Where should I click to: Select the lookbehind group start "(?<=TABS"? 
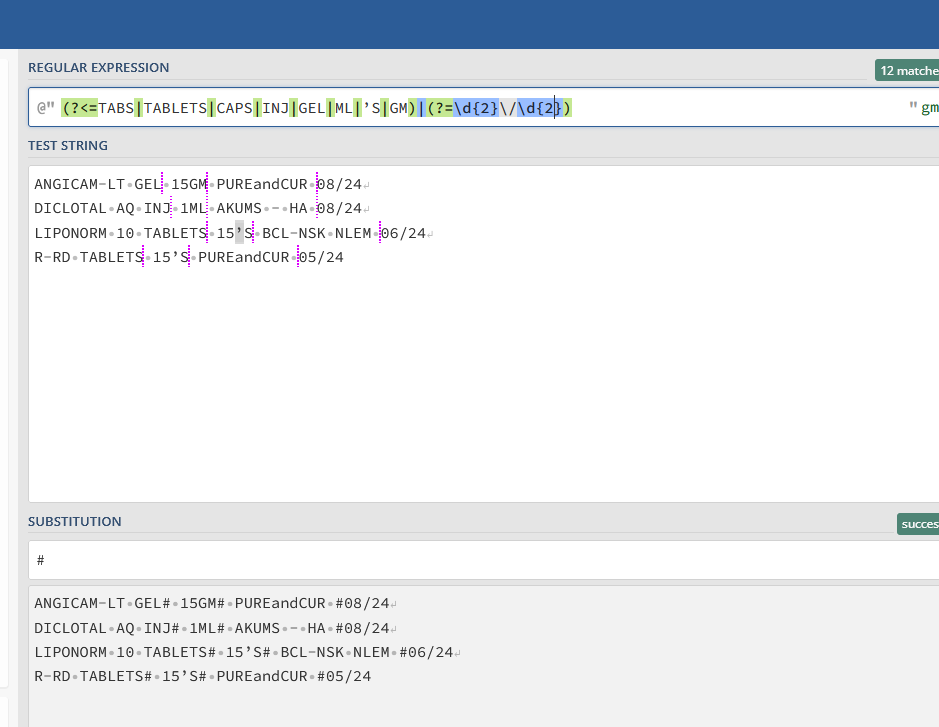pyautogui.click(x=96, y=107)
